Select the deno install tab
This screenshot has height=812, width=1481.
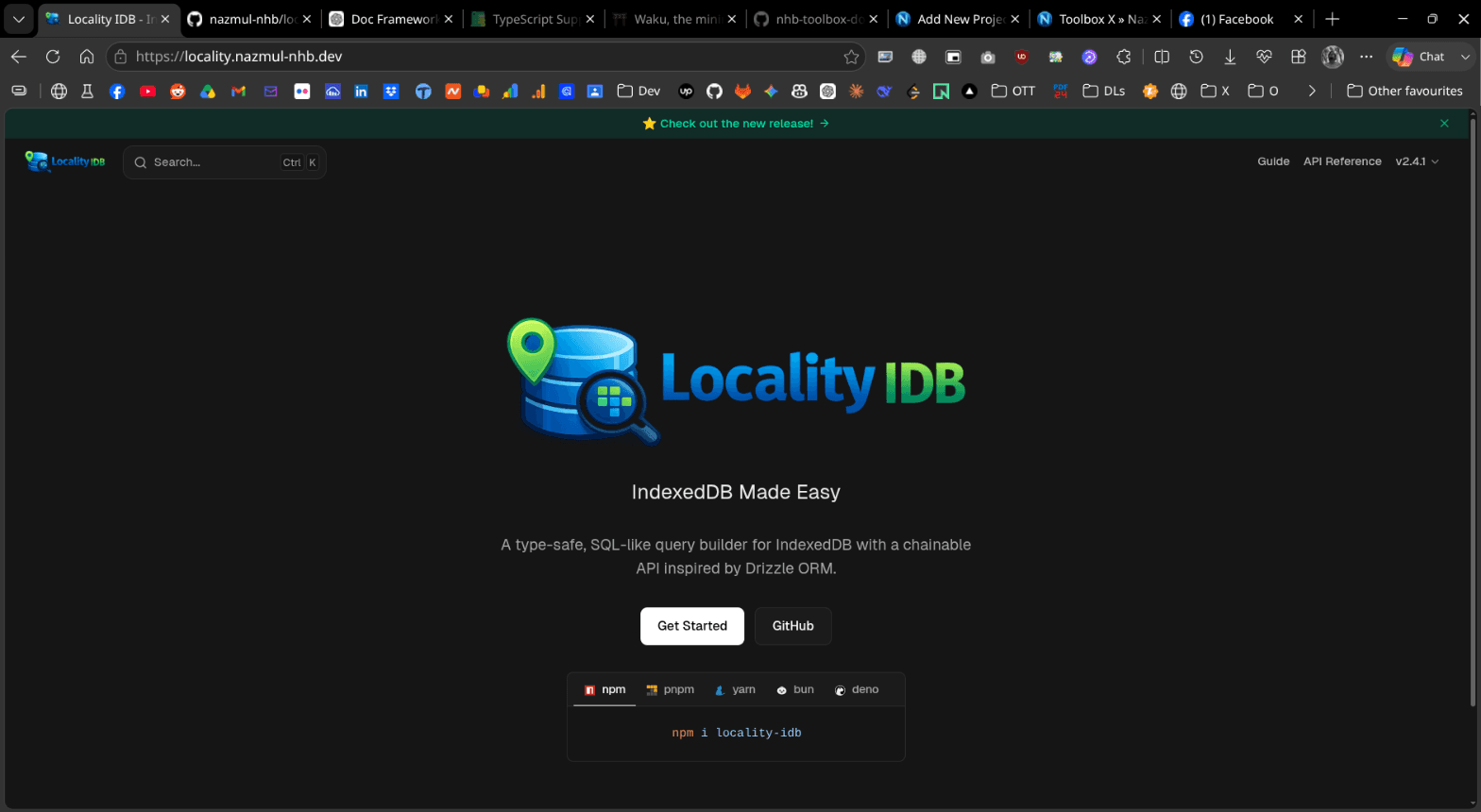pyautogui.click(x=857, y=690)
